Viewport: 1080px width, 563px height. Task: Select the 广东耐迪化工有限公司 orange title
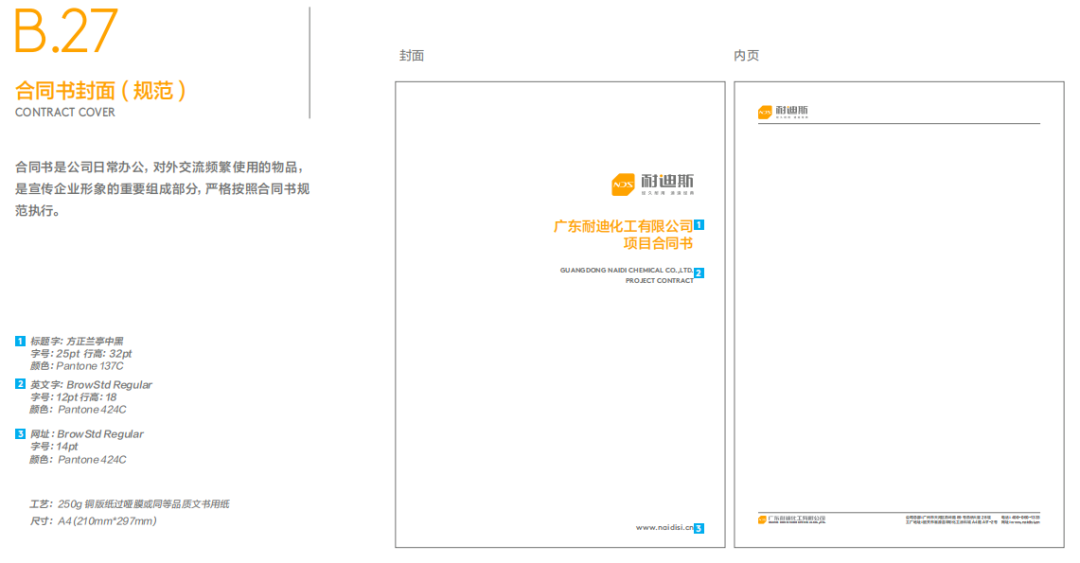623,226
